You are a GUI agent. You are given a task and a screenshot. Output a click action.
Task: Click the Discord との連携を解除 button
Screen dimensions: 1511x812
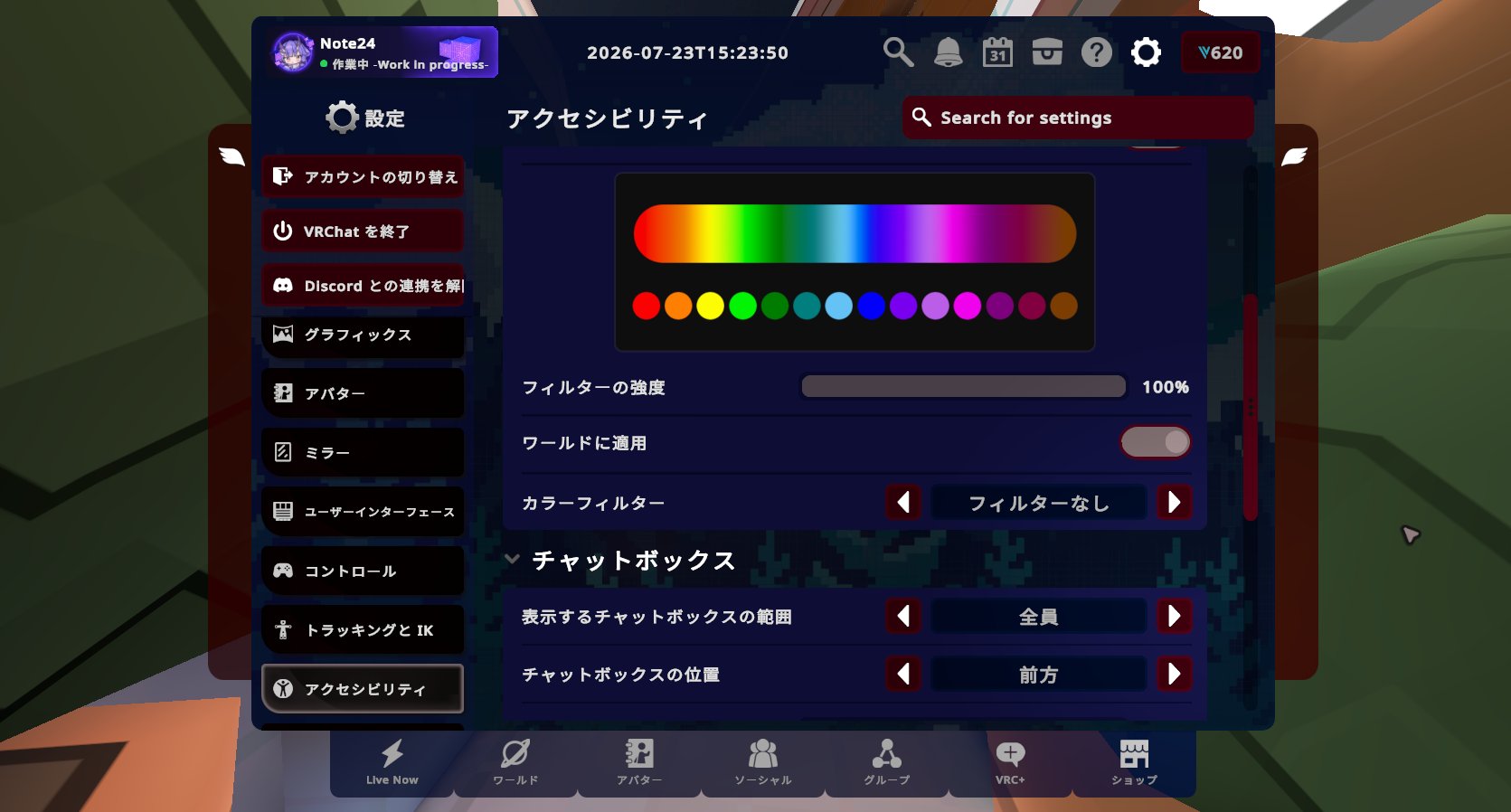pos(363,285)
